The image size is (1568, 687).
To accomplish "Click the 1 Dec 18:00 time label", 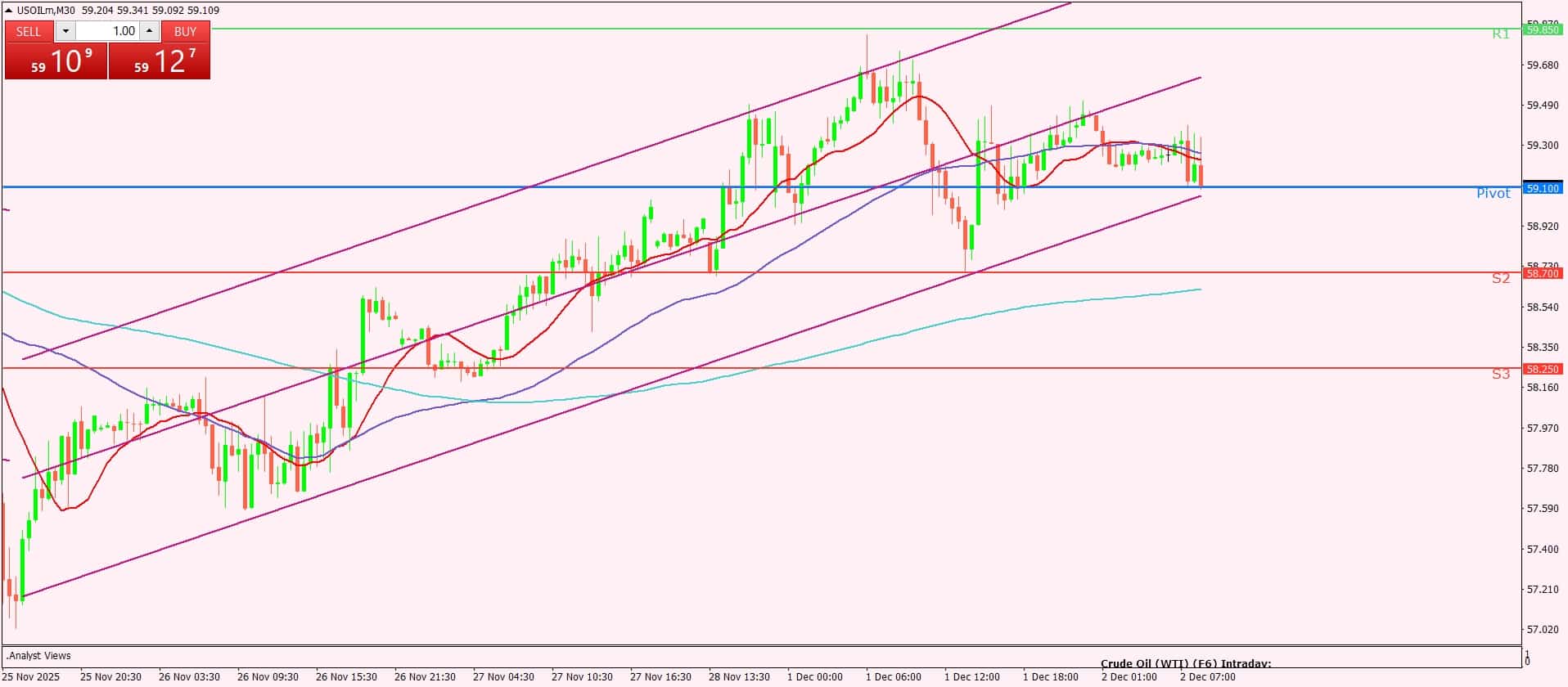I will (1051, 677).
